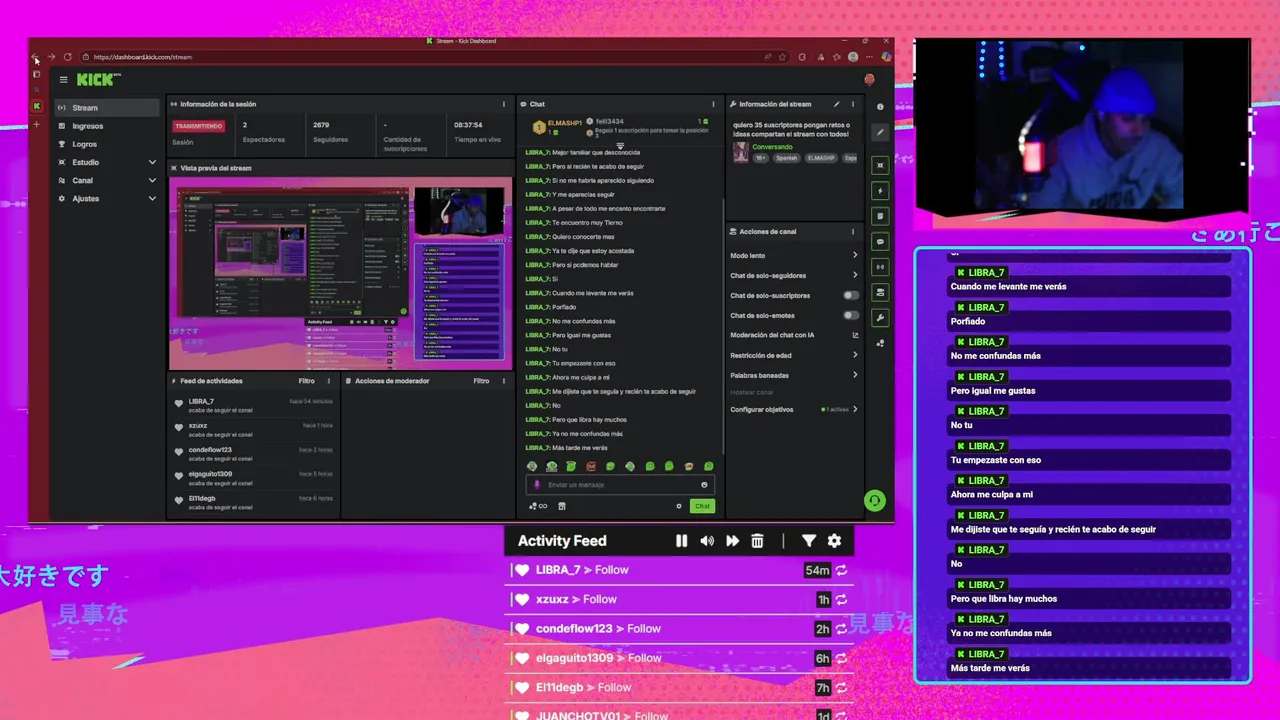Expand the Estudio menu
This screenshot has height=720, width=1280.
tap(107, 162)
